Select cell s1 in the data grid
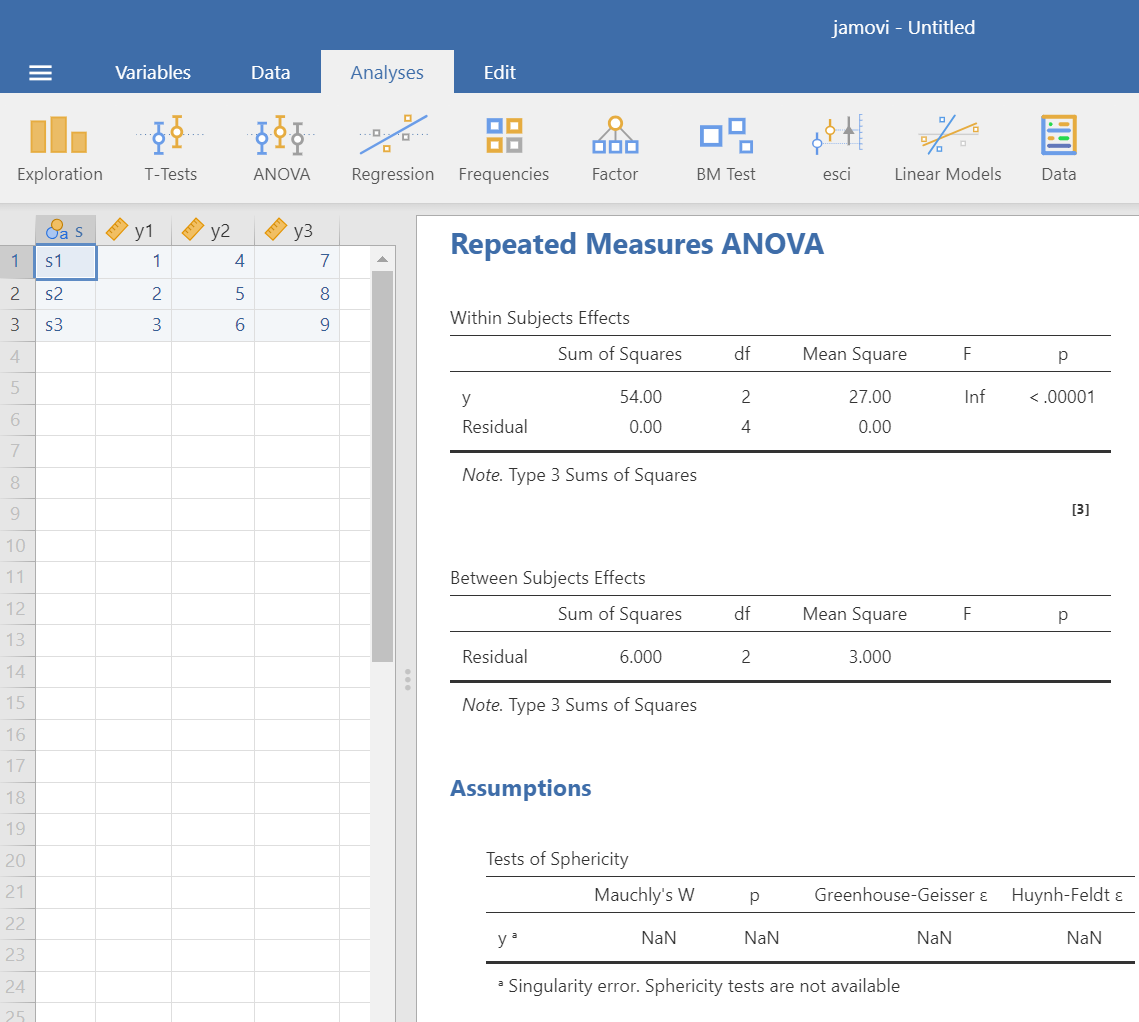The height and width of the screenshot is (1022, 1139). (65, 262)
